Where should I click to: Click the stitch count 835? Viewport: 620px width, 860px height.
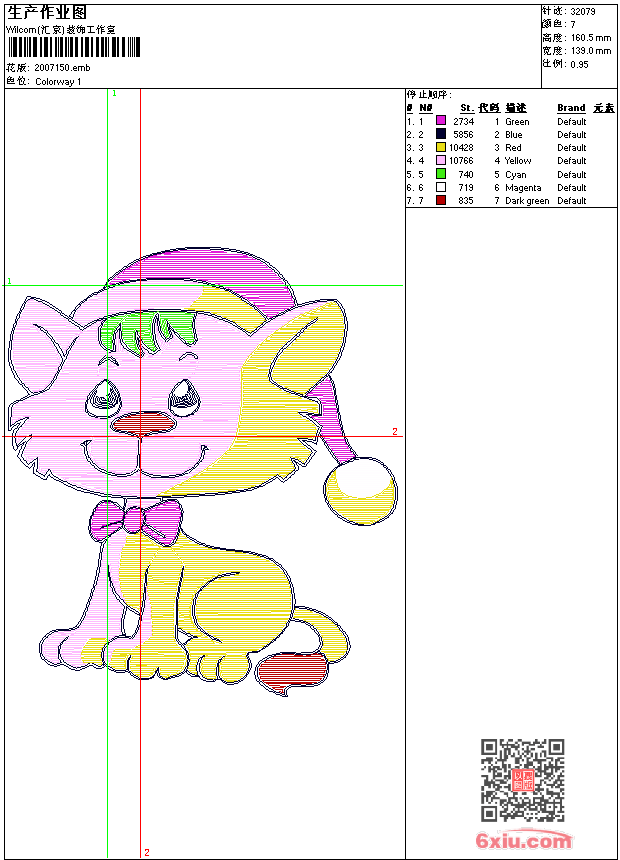click(x=466, y=201)
